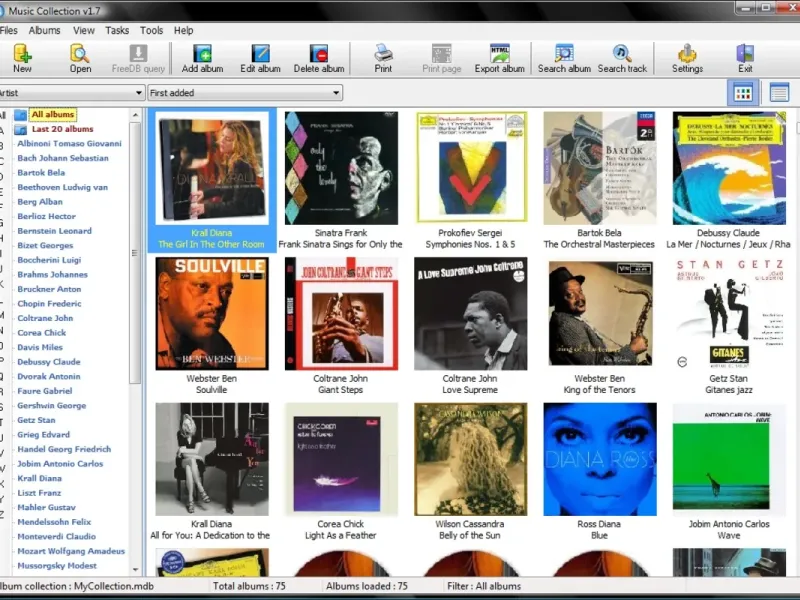Image resolution: width=800 pixels, height=600 pixels.
Task: Open the Files menu
Action: pos(9,31)
